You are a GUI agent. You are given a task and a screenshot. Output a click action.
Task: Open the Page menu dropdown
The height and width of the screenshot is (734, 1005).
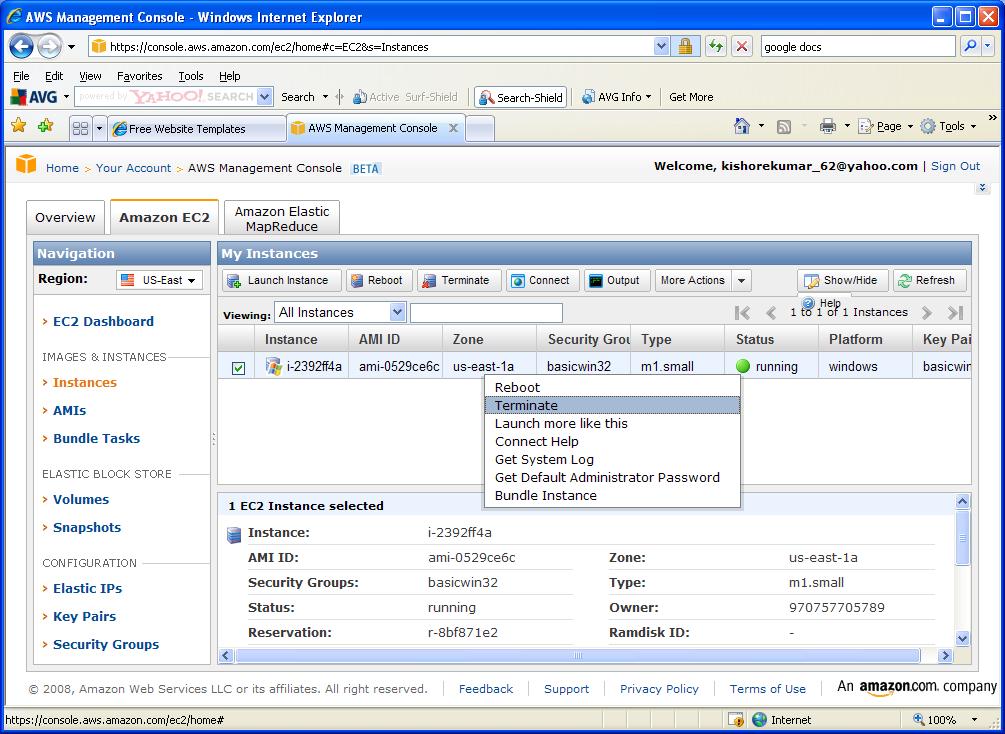(x=888, y=126)
